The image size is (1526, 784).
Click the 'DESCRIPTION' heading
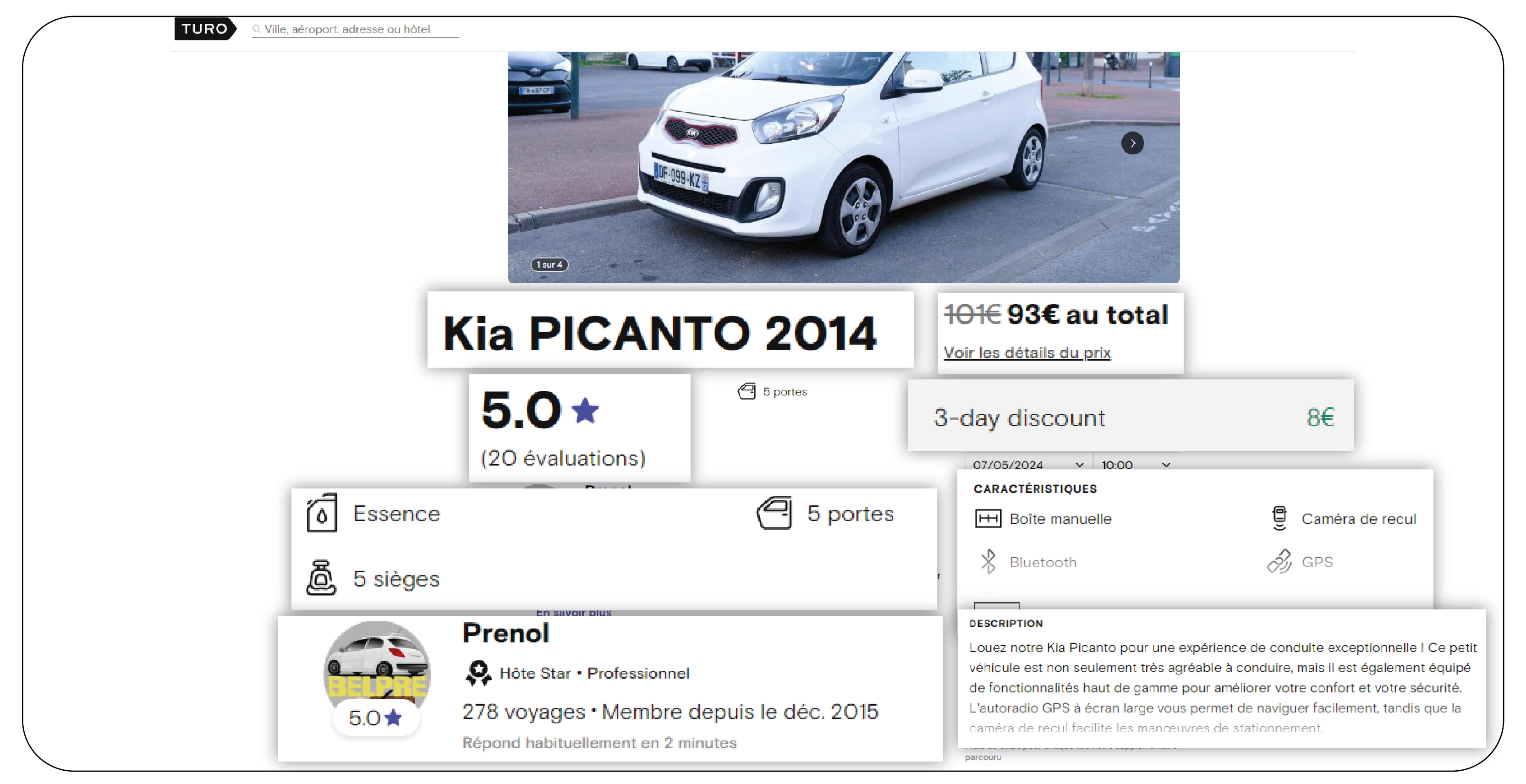coord(1006,624)
